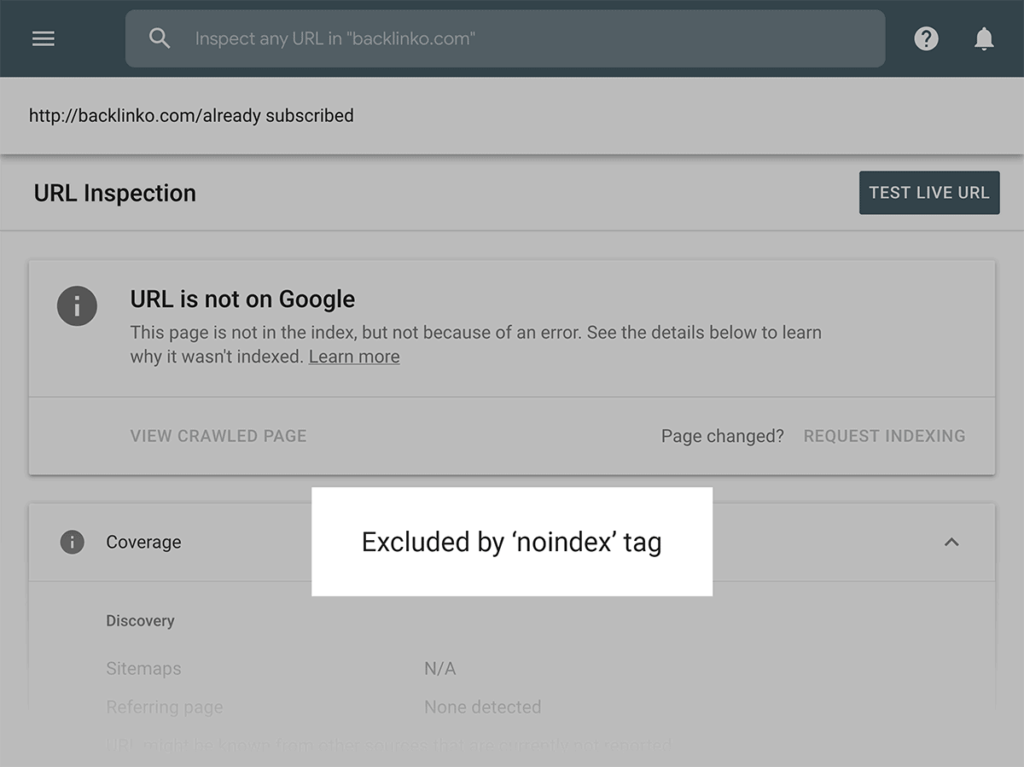Open the help question mark icon

click(x=926, y=38)
